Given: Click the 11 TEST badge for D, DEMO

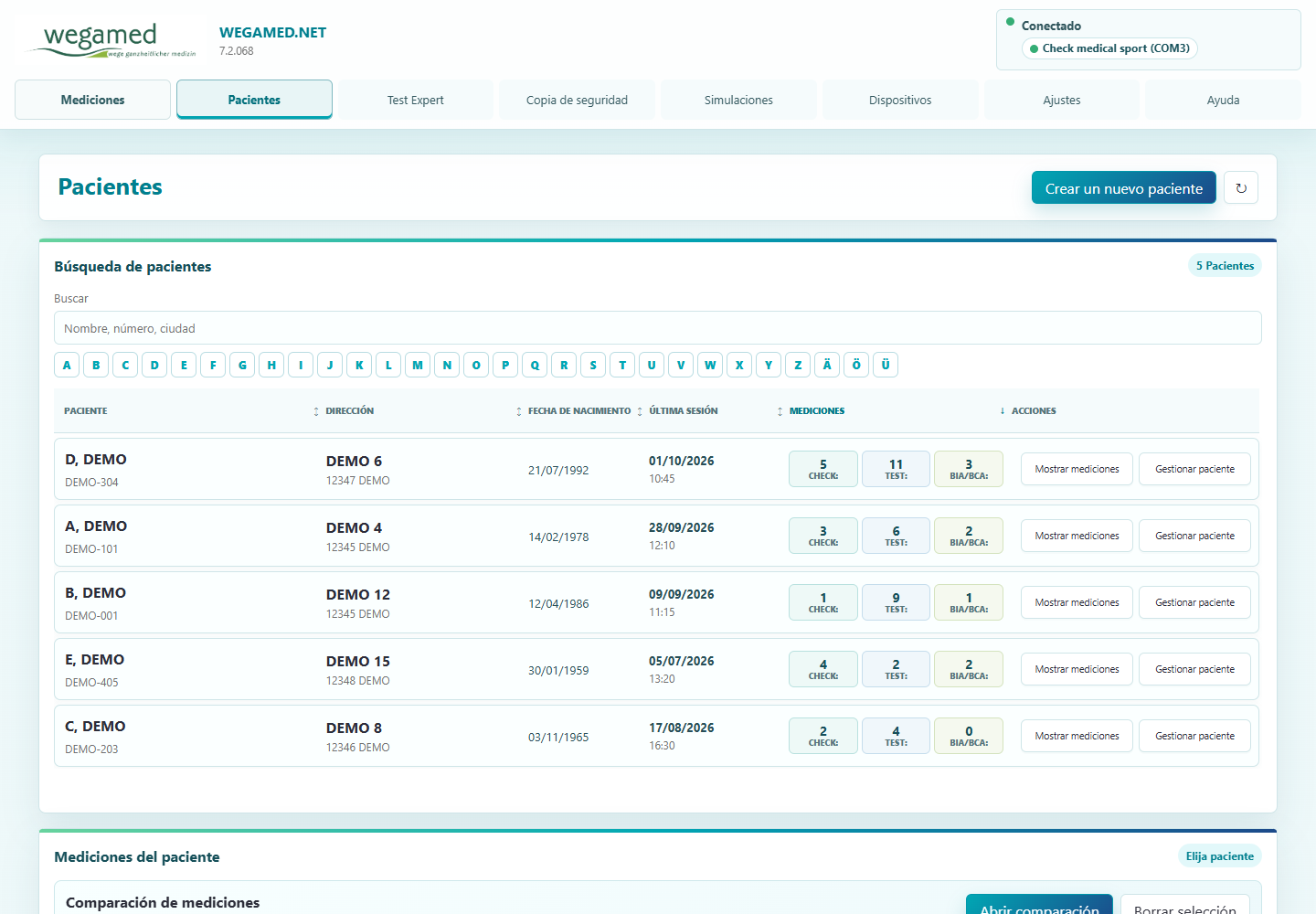Looking at the screenshot, I should click(x=896, y=469).
